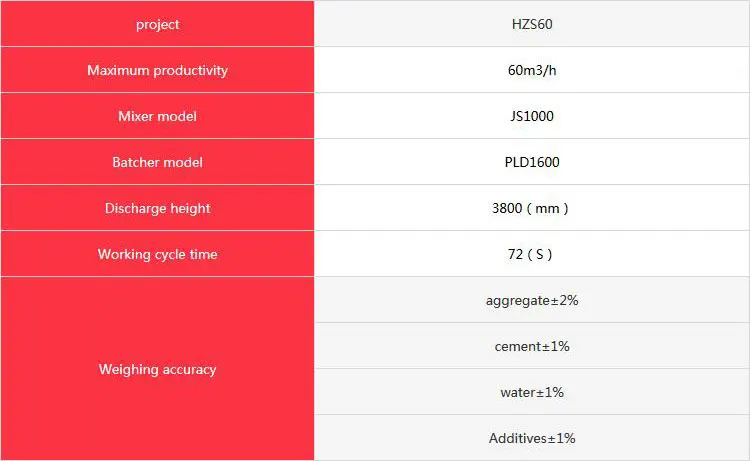Click the 'Batcher model' label cell
750x461 pixels.
point(157,162)
